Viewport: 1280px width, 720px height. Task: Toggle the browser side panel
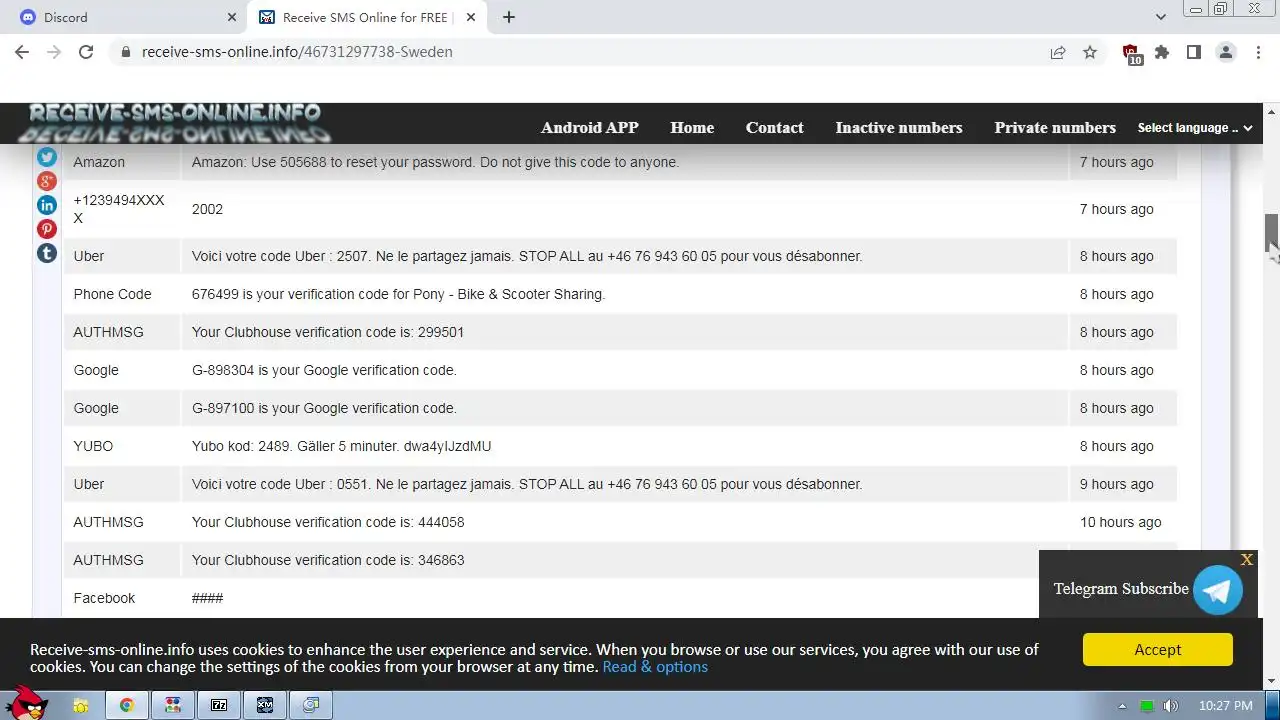(x=1194, y=52)
